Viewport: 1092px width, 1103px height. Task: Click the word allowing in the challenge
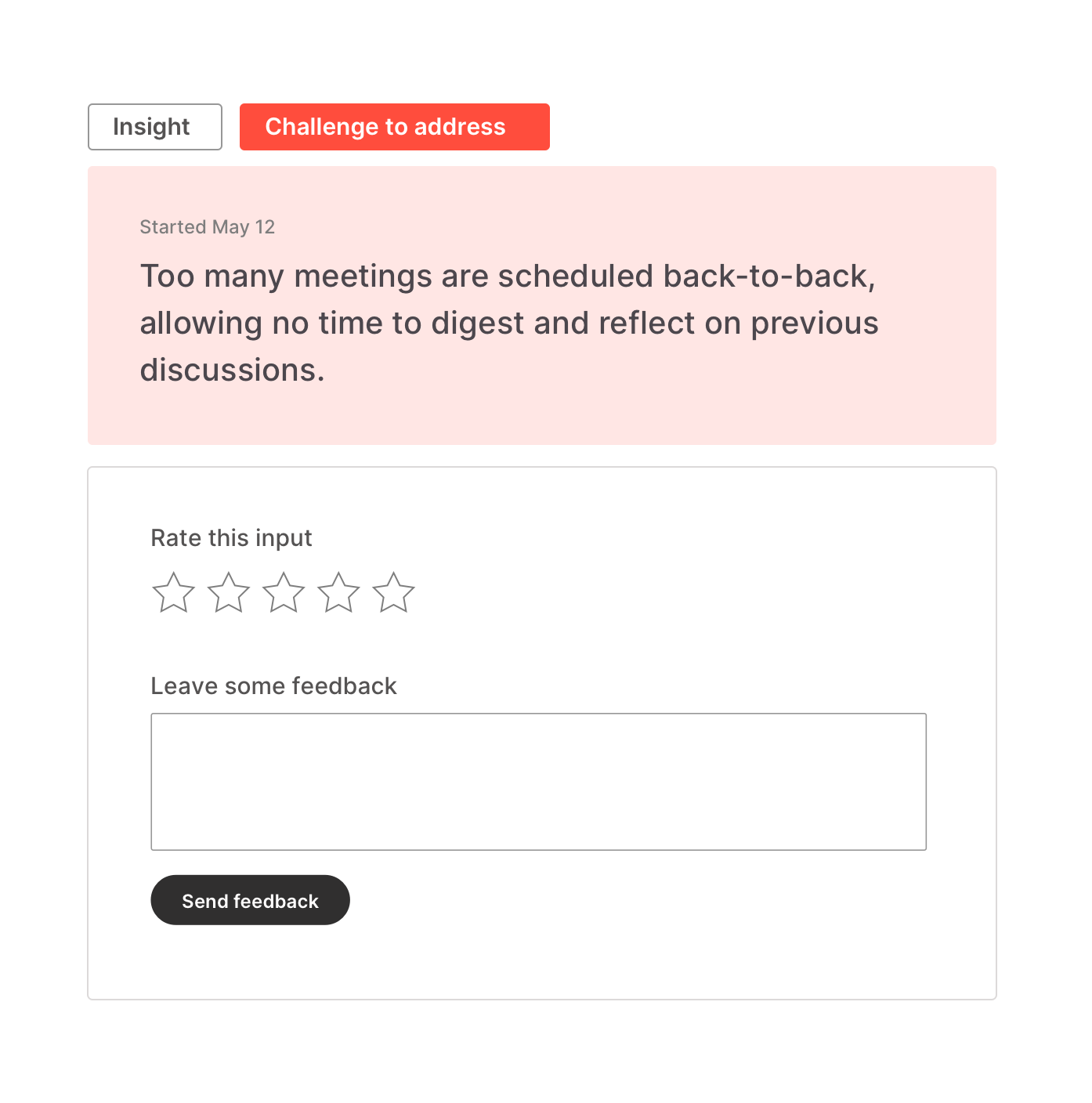click(x=201, y=324)
